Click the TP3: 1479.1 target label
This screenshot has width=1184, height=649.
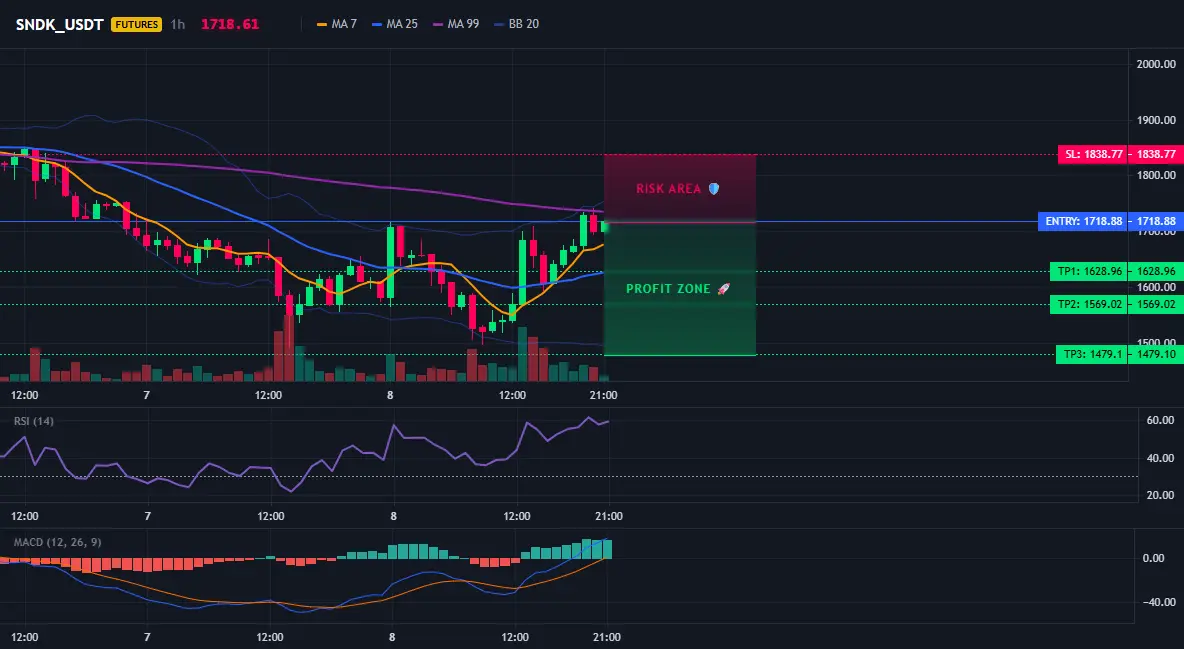[x=1092, y=354]
